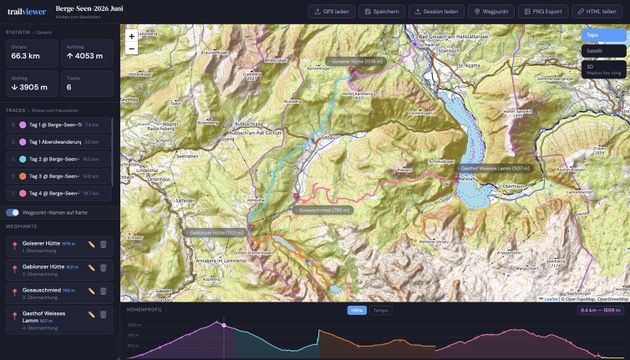Delete the Goiserer Hütte waypoint
Image resolution: width=630 pixels, height=360 pixels.
click(x=103, y=244)
